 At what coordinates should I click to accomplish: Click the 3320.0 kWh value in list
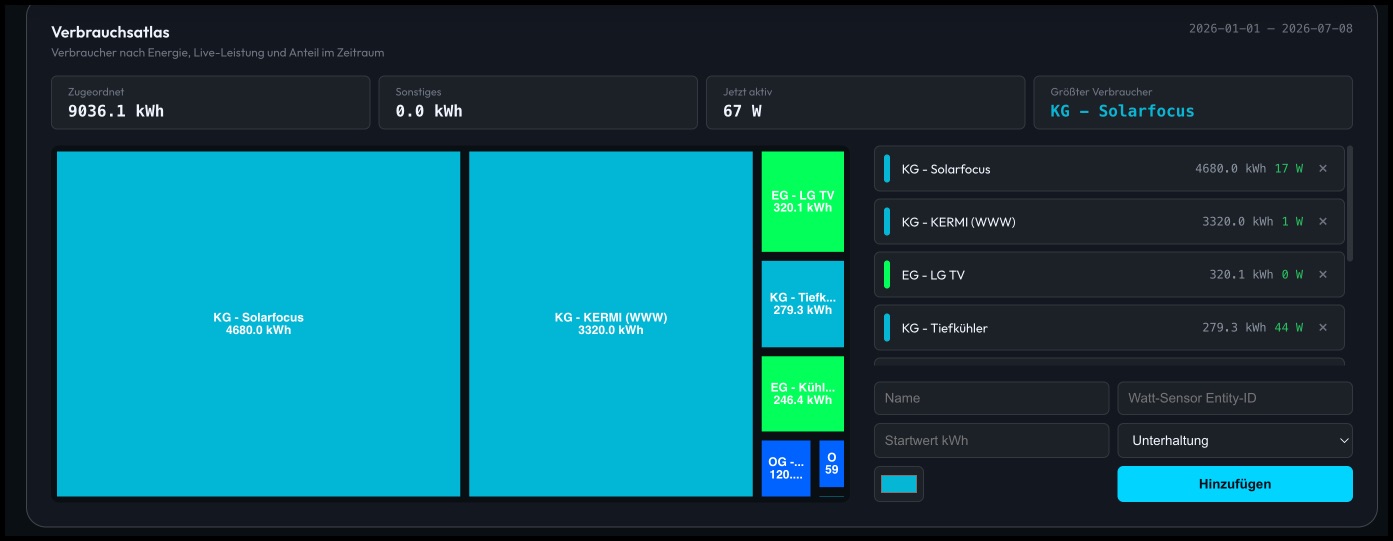tap(1238, 222)
